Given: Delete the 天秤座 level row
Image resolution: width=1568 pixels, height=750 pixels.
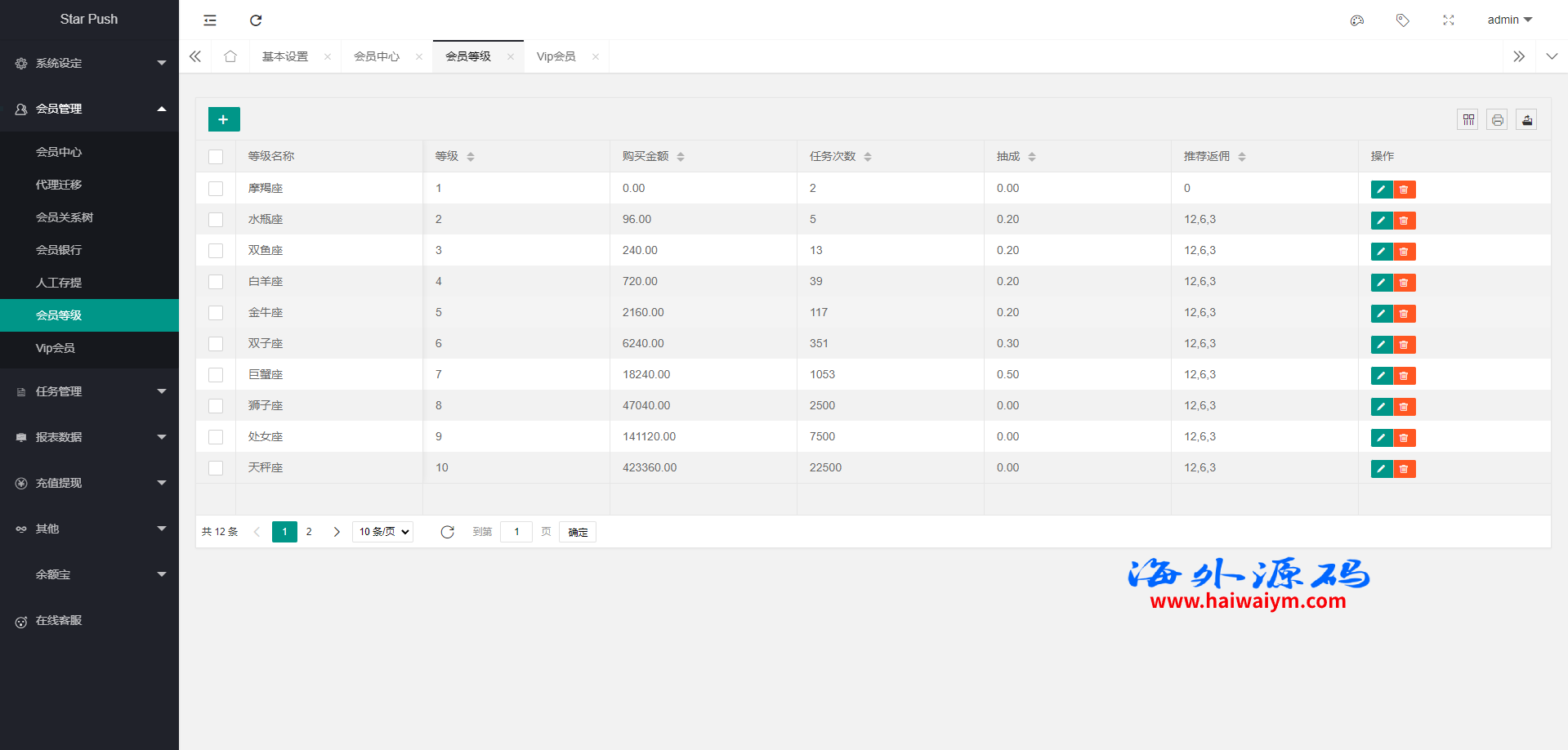Looking at the screenshot, I should tap(1404, 469).
